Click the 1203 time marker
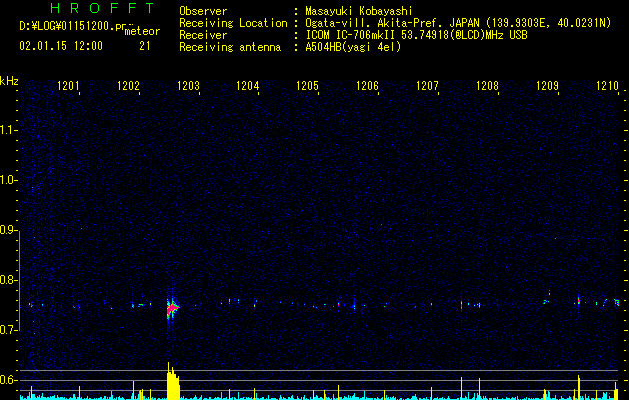 [x=188, y=85]
